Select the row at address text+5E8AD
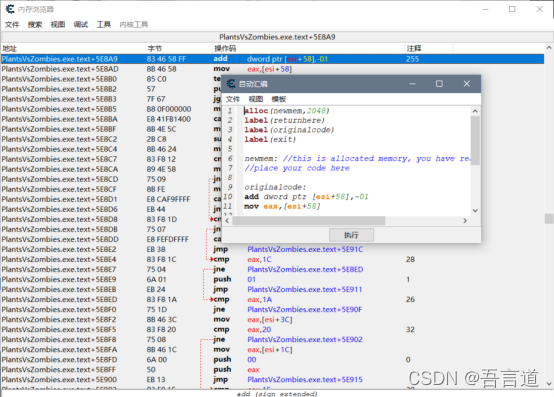This screenshot has width=554, height=397. pos(272,69)
